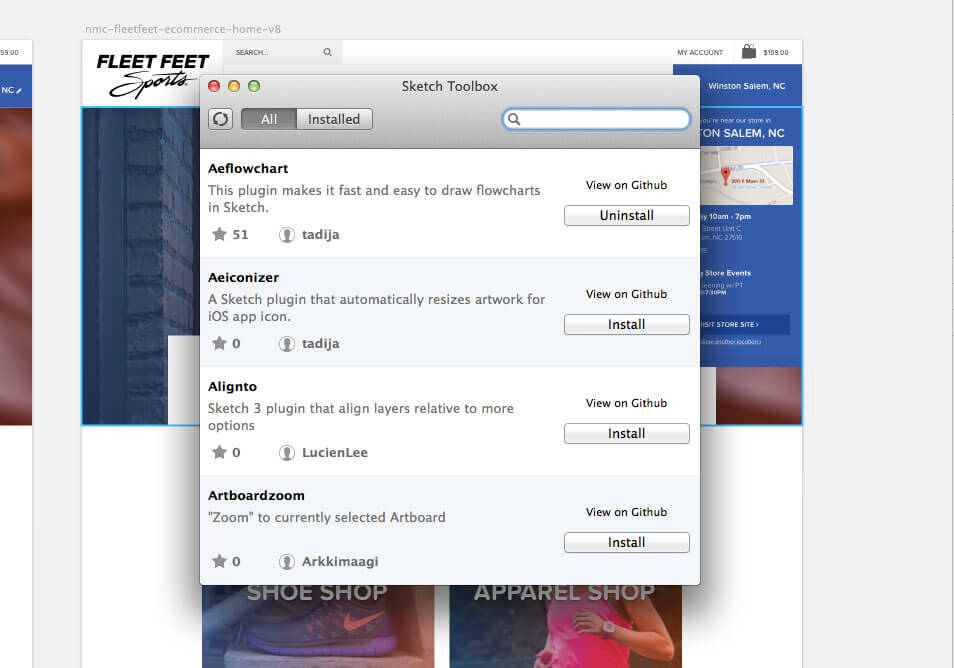954x668 pixels.
Task: Install the Artboardzoom plugin
Action: click(x=626, y=542)
